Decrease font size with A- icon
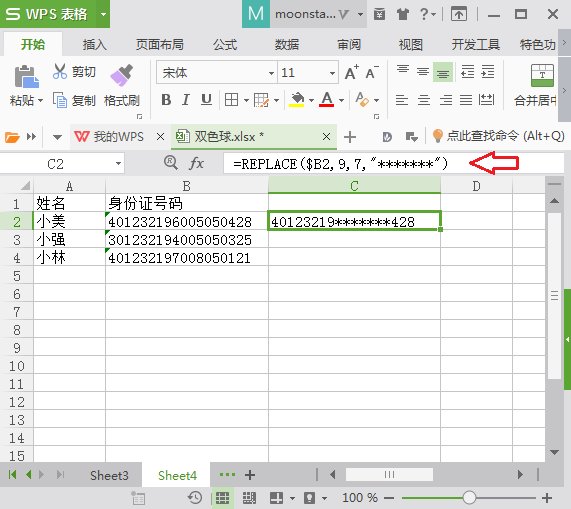The width and height of the screenshot is (571, 509). (372, 72)
